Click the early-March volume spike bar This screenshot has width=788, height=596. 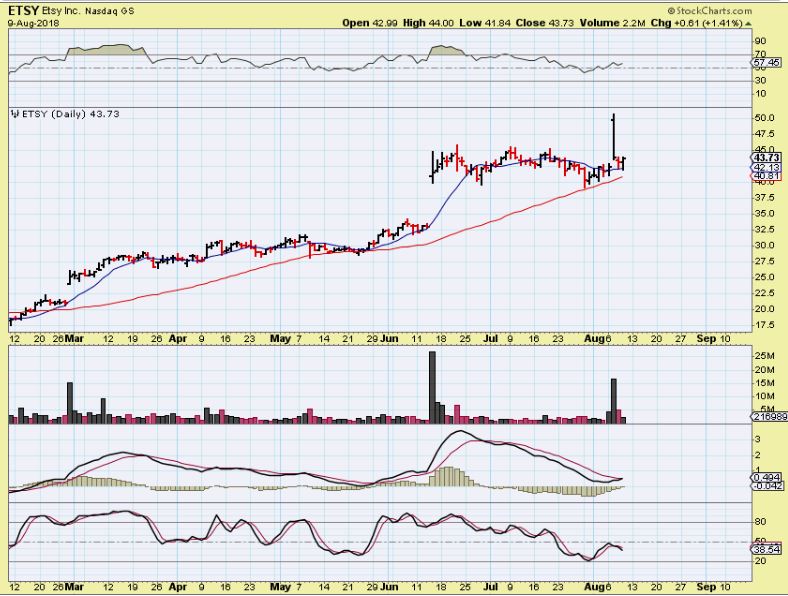(70, 403)
